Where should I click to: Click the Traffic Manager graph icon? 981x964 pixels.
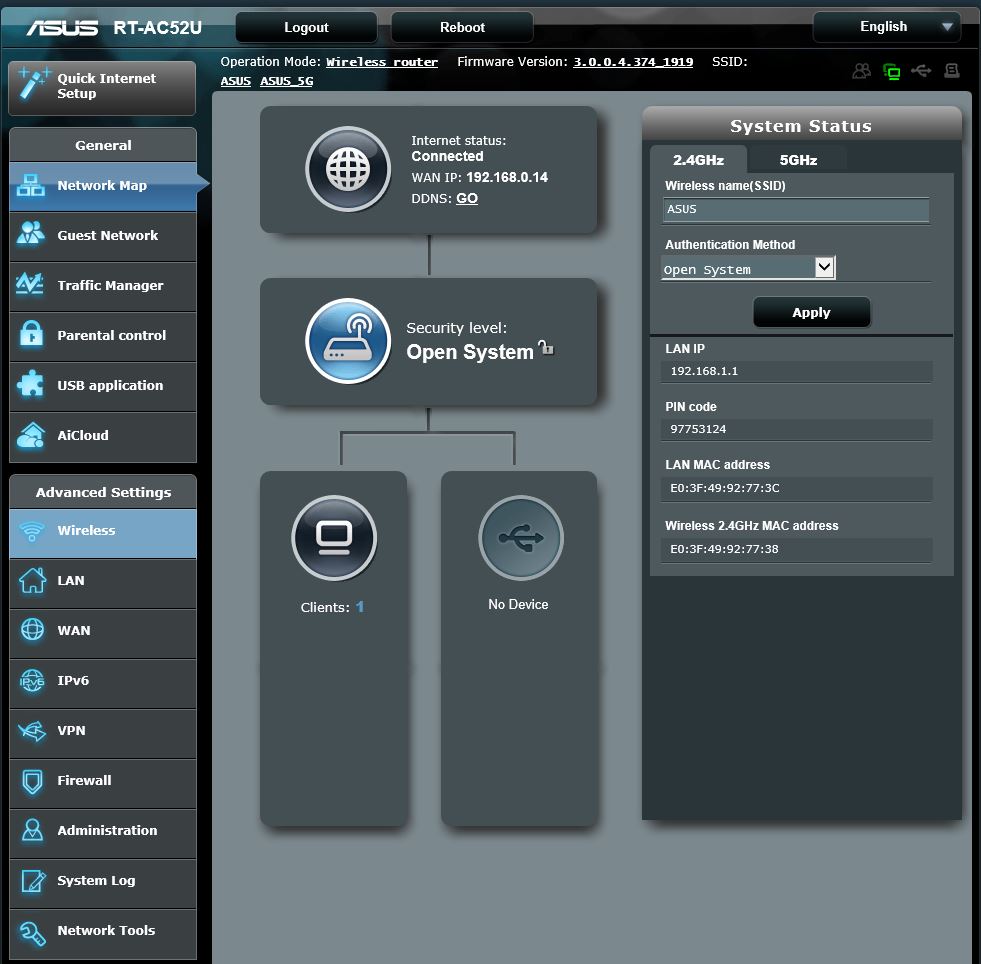(30, 284)
